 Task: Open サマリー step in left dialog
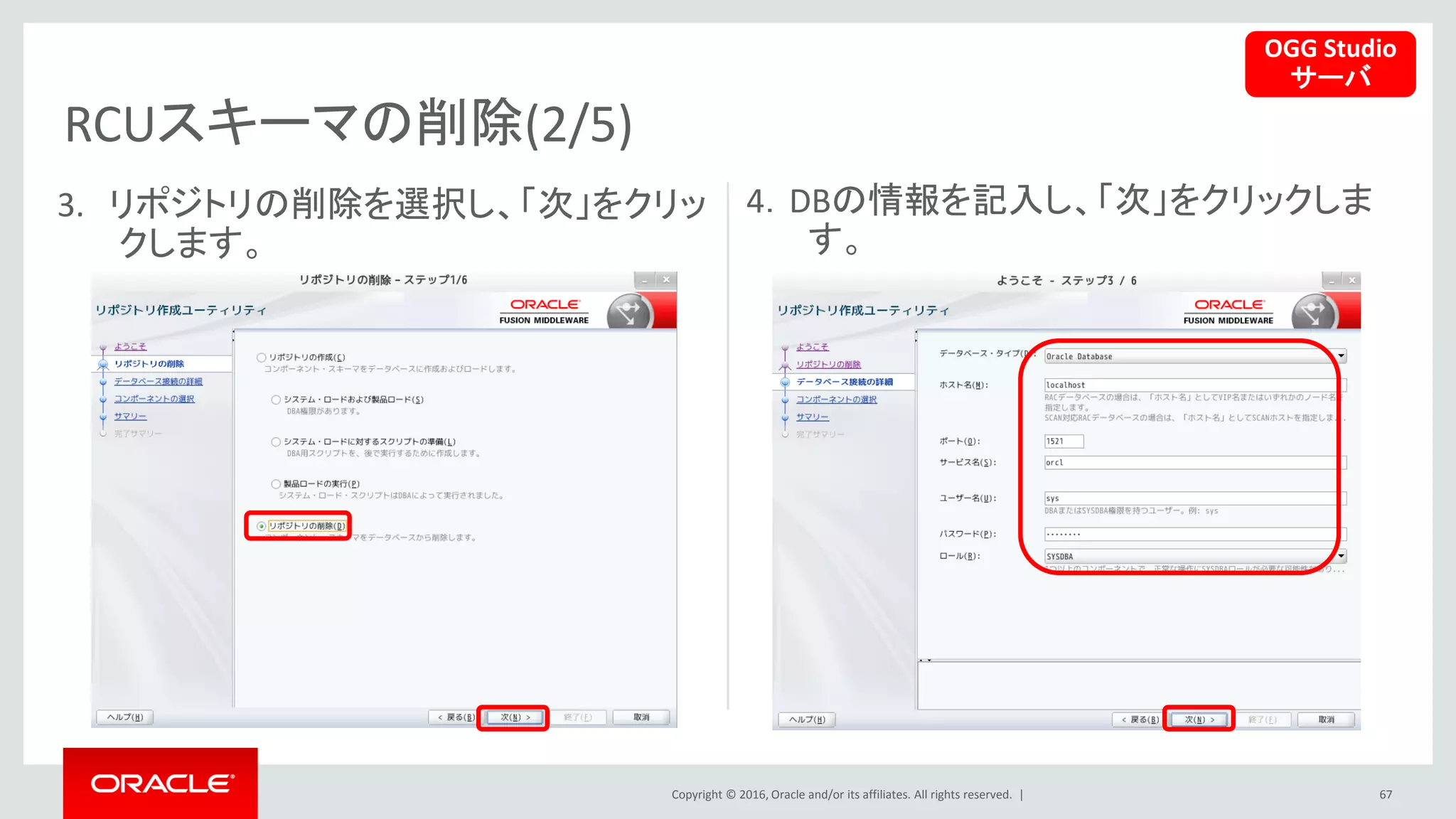click(x=130, y=416)
